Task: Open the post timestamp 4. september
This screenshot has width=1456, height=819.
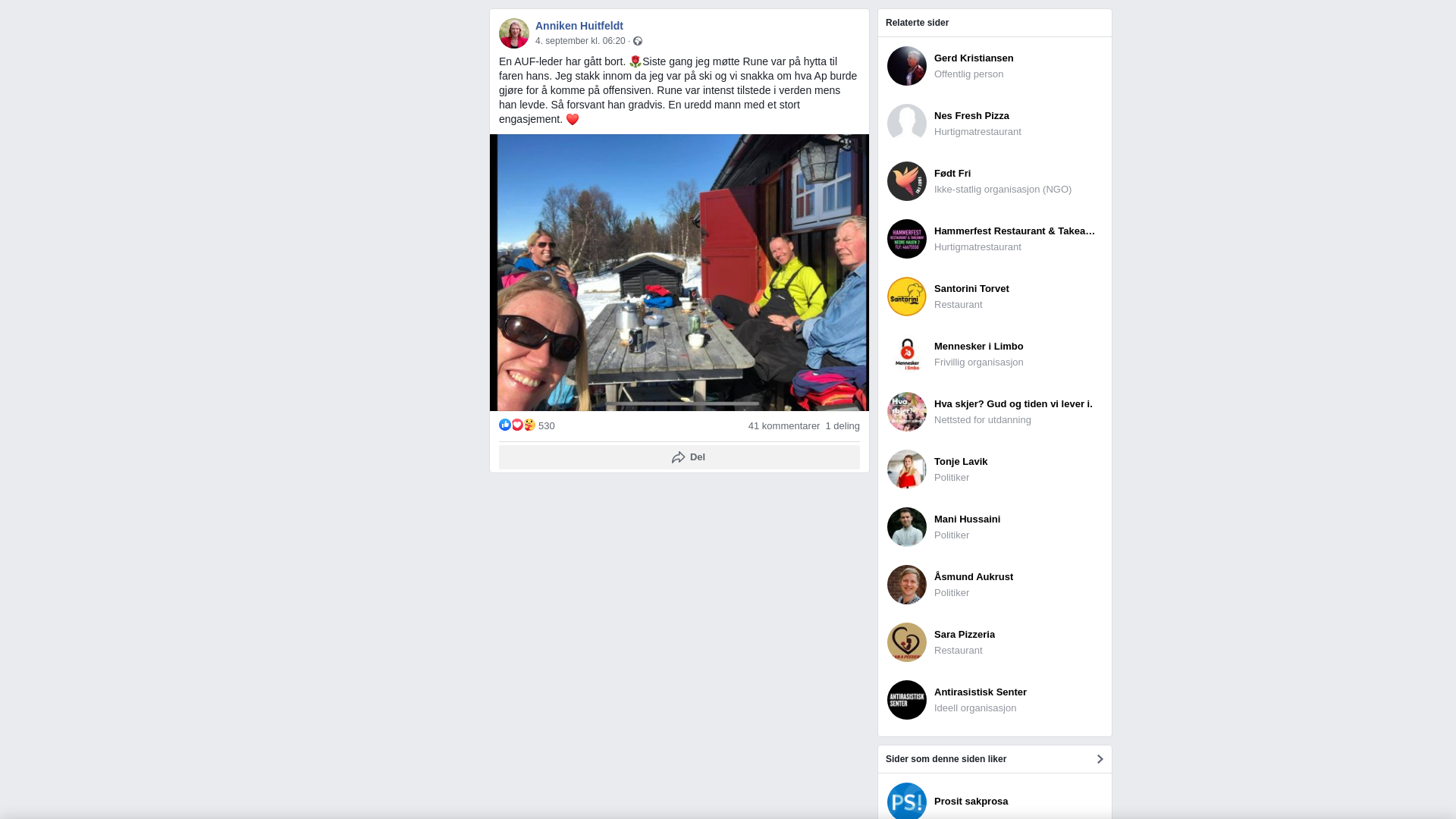Action: (580, 41)
